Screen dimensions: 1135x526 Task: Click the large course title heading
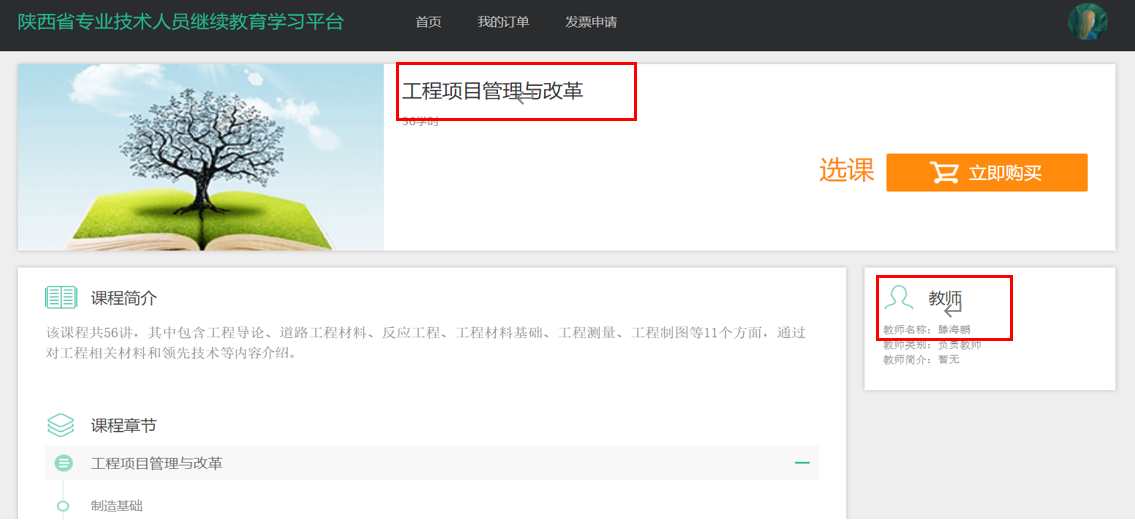click(x=492, y=91)
